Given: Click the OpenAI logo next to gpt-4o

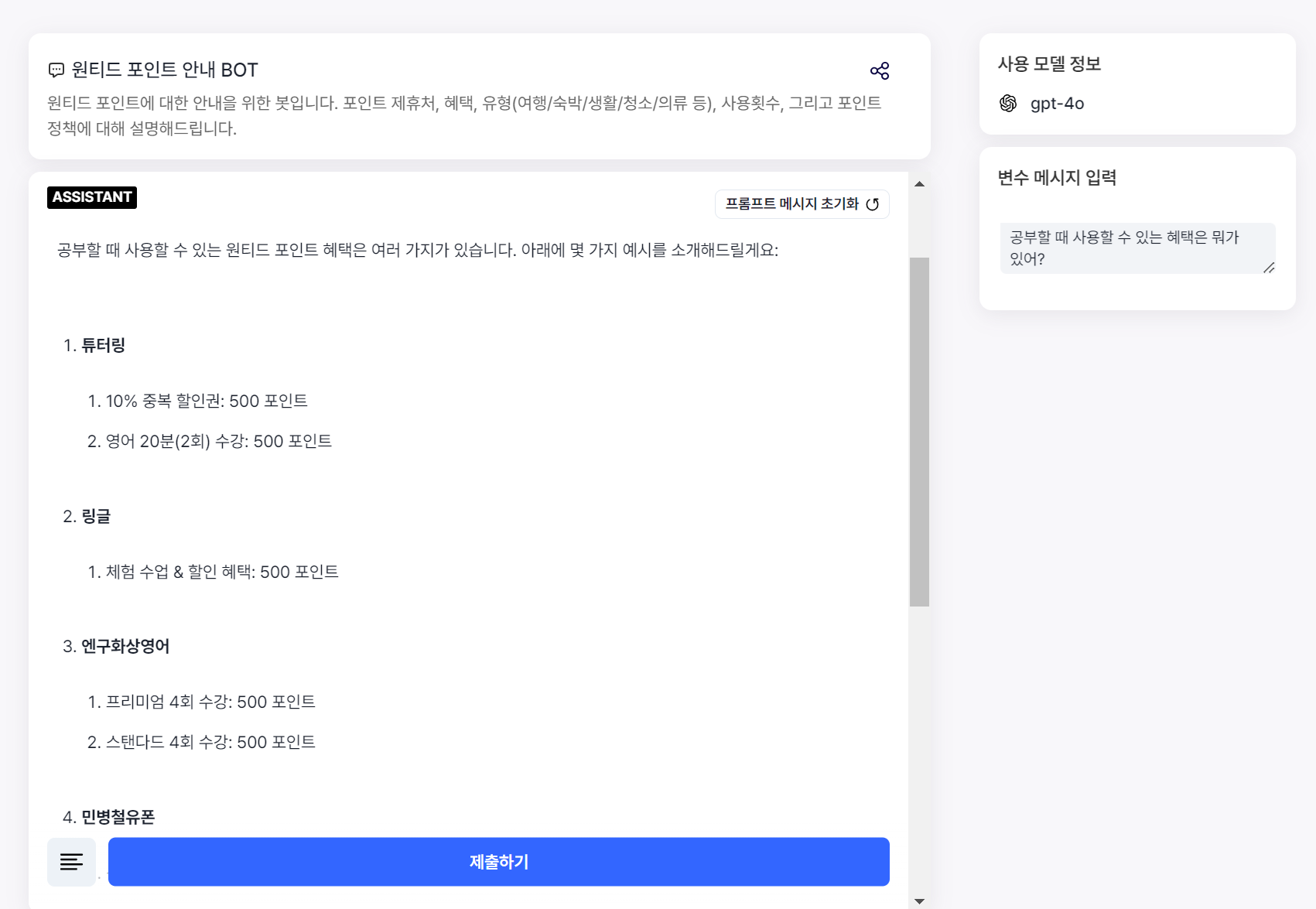Looking at the screenshot, I should [1008, 103].
